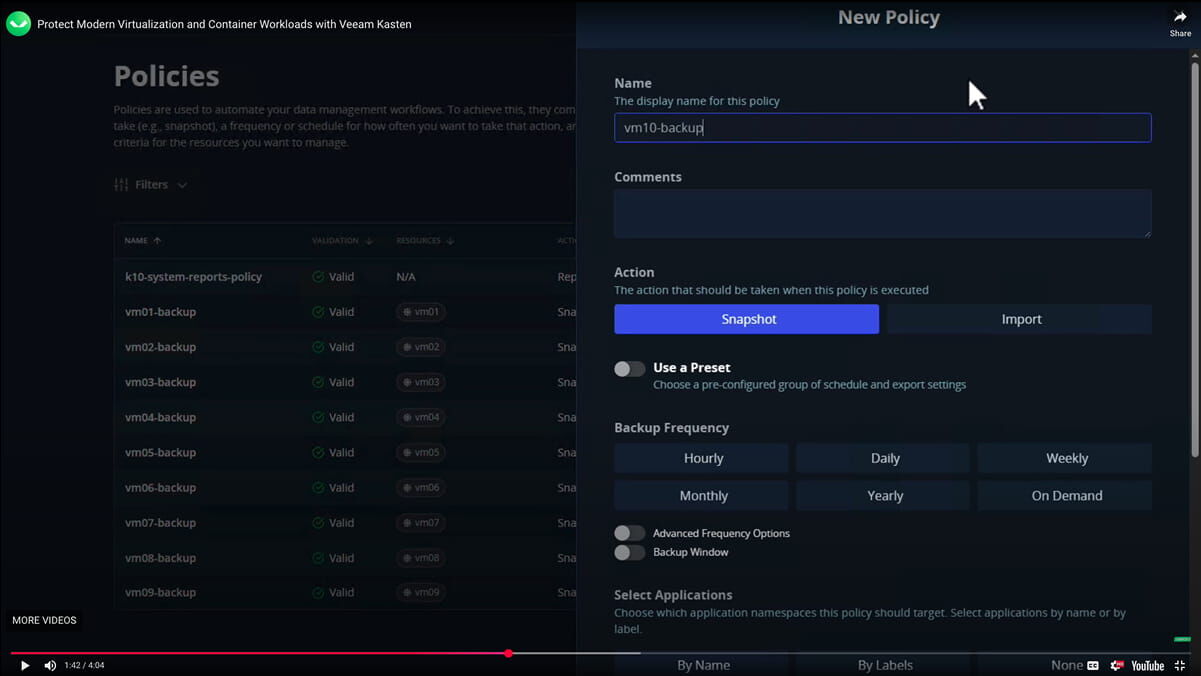Enable the Use a Preset toggle
Viewport: 1201px width, 676px height.
click(629, 369)
